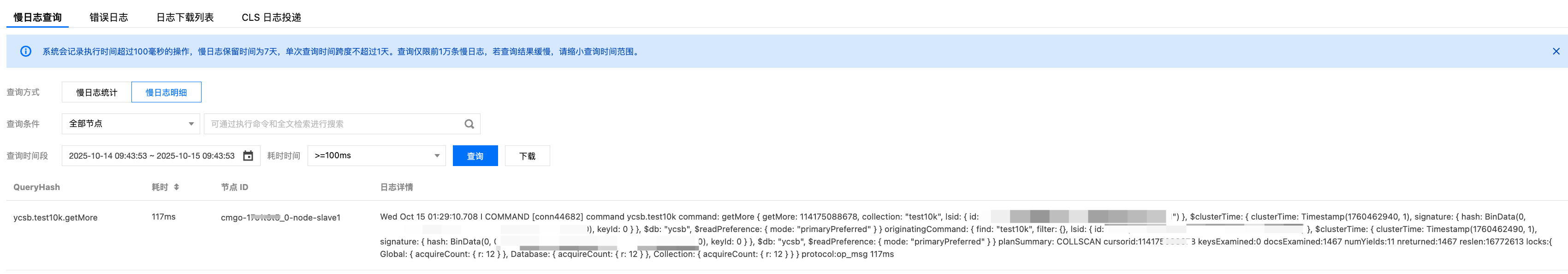Open the 慢日志查询 tab
Screen dimensions: 1568x274
(37, 18)
